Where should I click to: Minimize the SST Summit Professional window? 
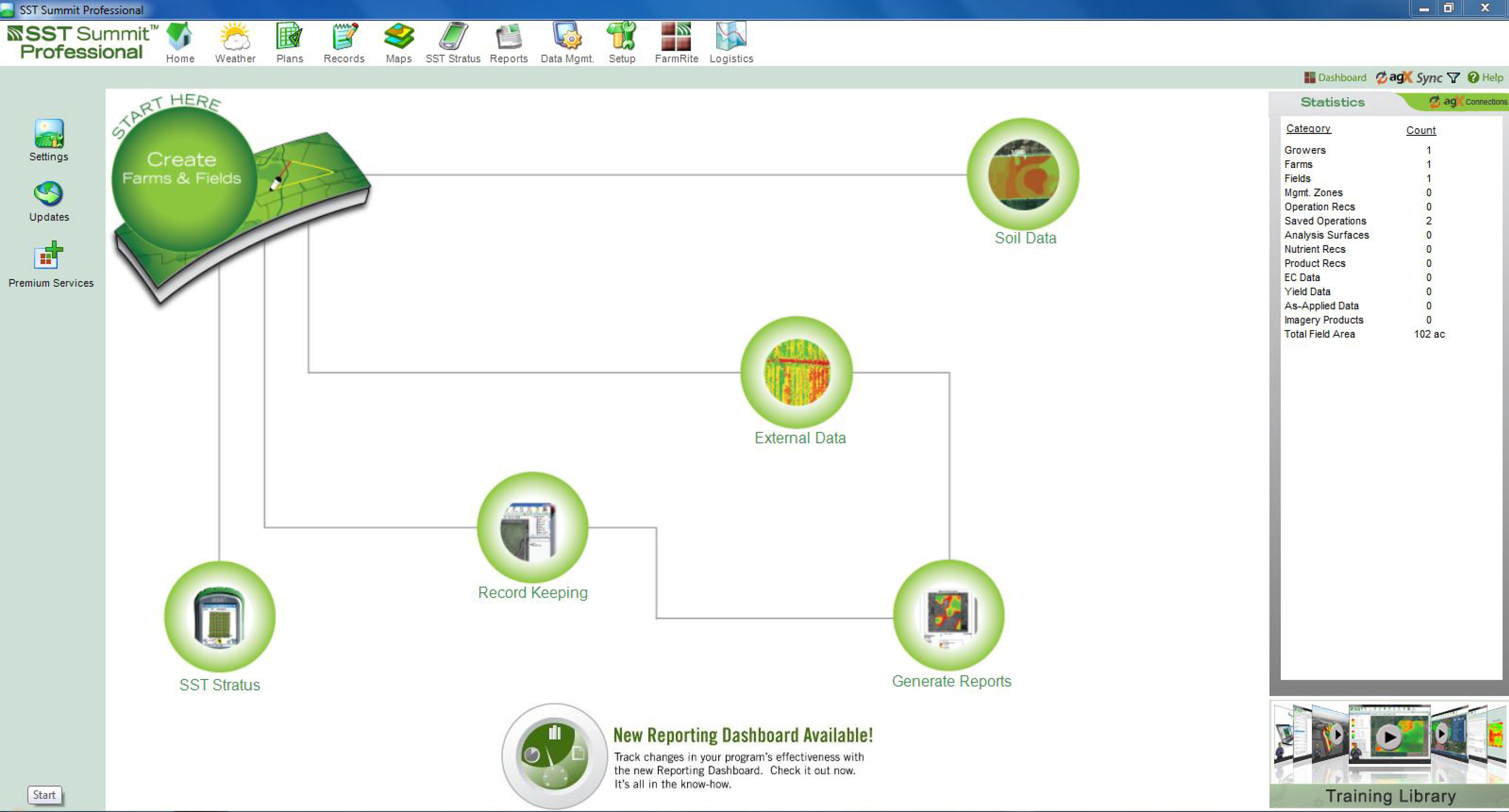coord(1424,9)
